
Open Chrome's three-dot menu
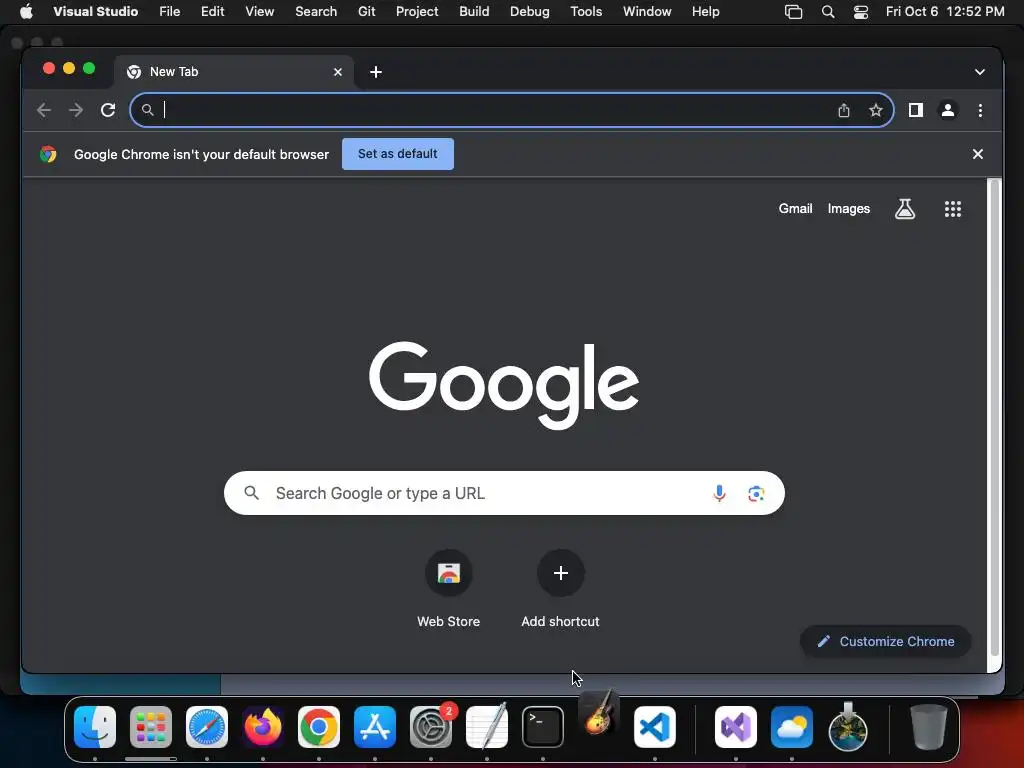click(980, 110)
